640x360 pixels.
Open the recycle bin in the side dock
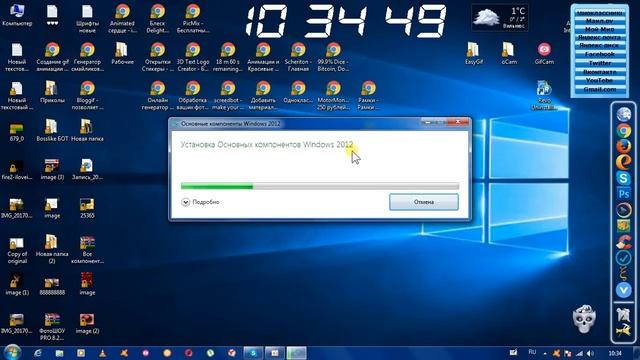[624, 315]
